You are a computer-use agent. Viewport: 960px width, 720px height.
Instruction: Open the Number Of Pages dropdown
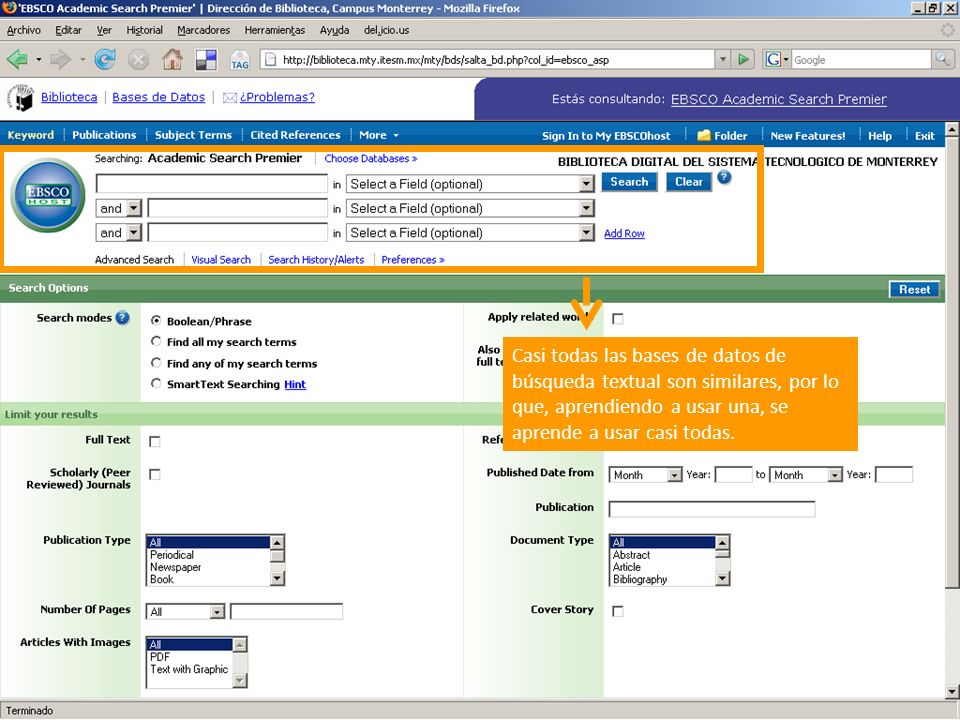click(x=186, y=612)
